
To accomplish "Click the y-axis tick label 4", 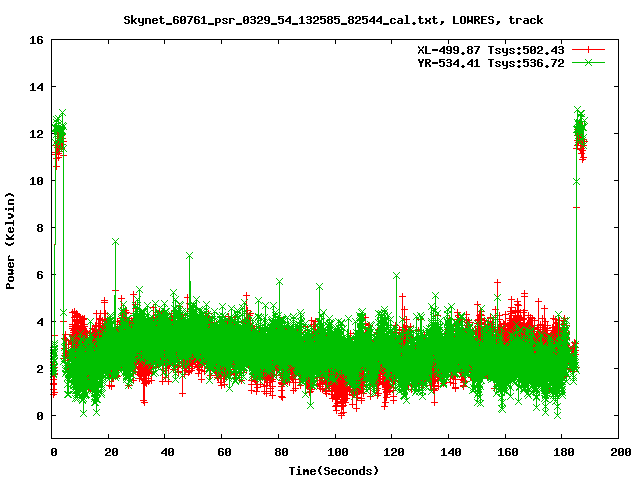I will 40,322.
